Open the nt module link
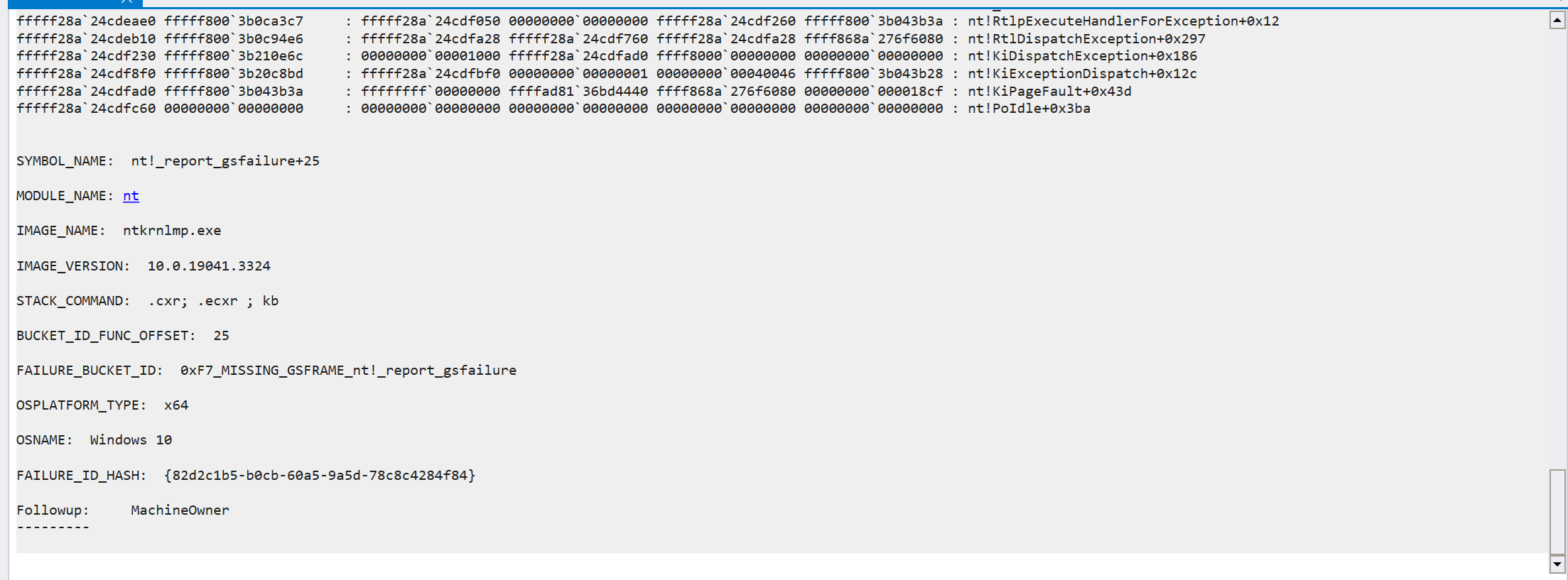 coord(131,196)
